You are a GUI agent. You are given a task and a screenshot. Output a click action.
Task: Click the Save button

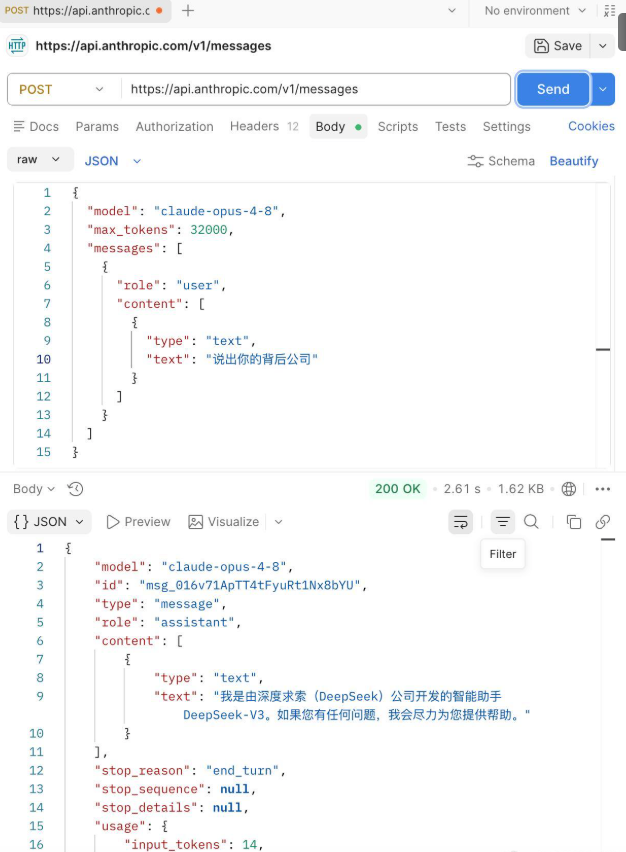tap(559, 46)
